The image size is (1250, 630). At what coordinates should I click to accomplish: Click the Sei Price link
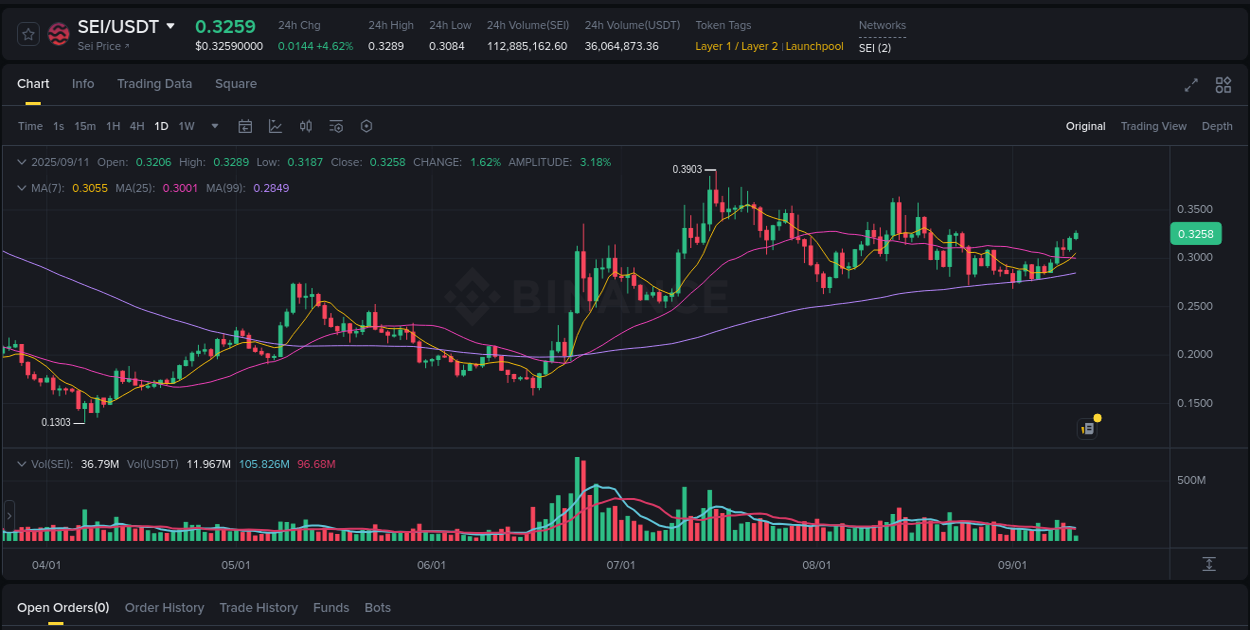pos(100,46)
